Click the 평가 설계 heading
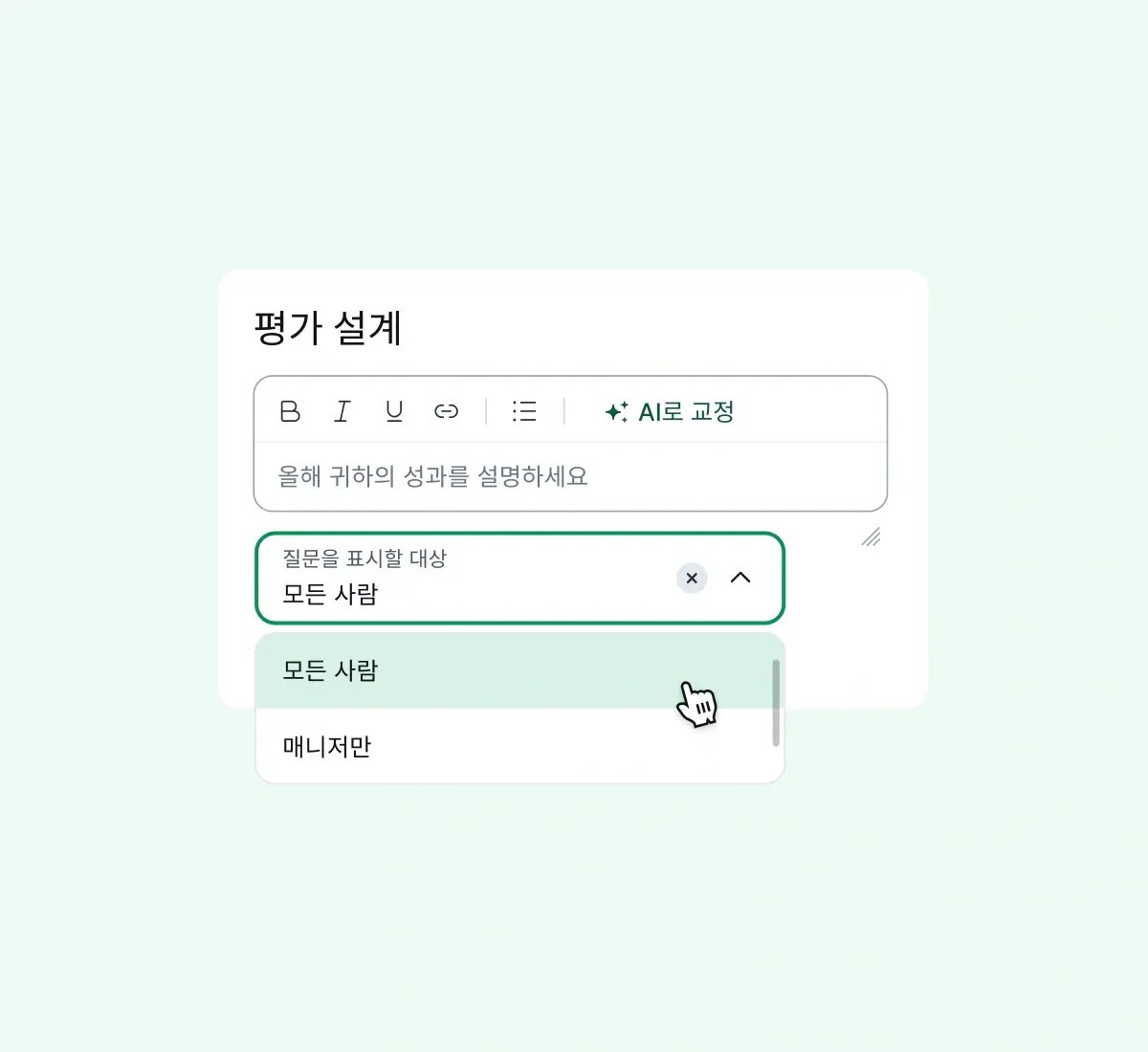Screen dimensions: 1148x1052 327,328
